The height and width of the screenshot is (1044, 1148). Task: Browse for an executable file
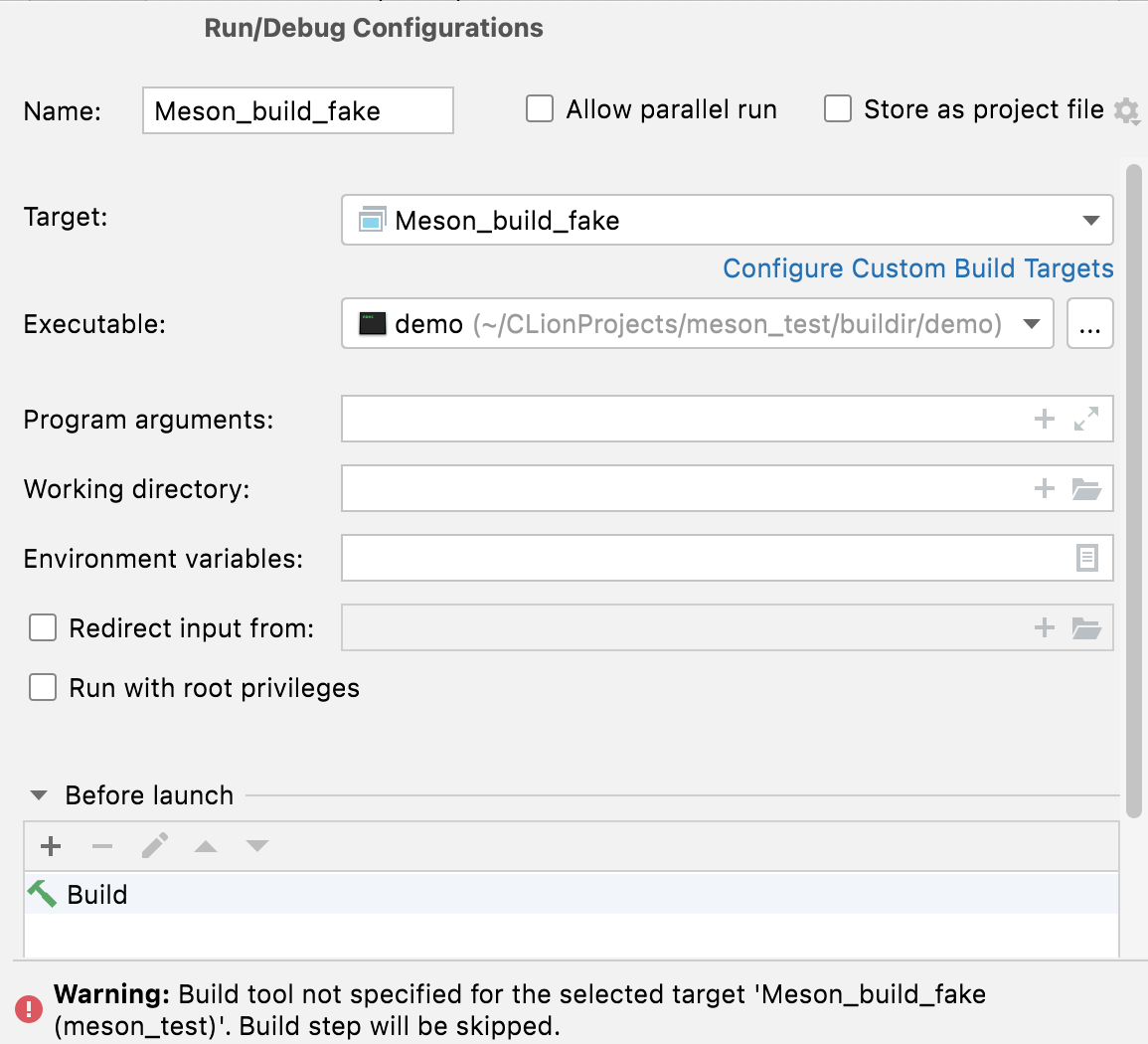[x=1089, y=323]
